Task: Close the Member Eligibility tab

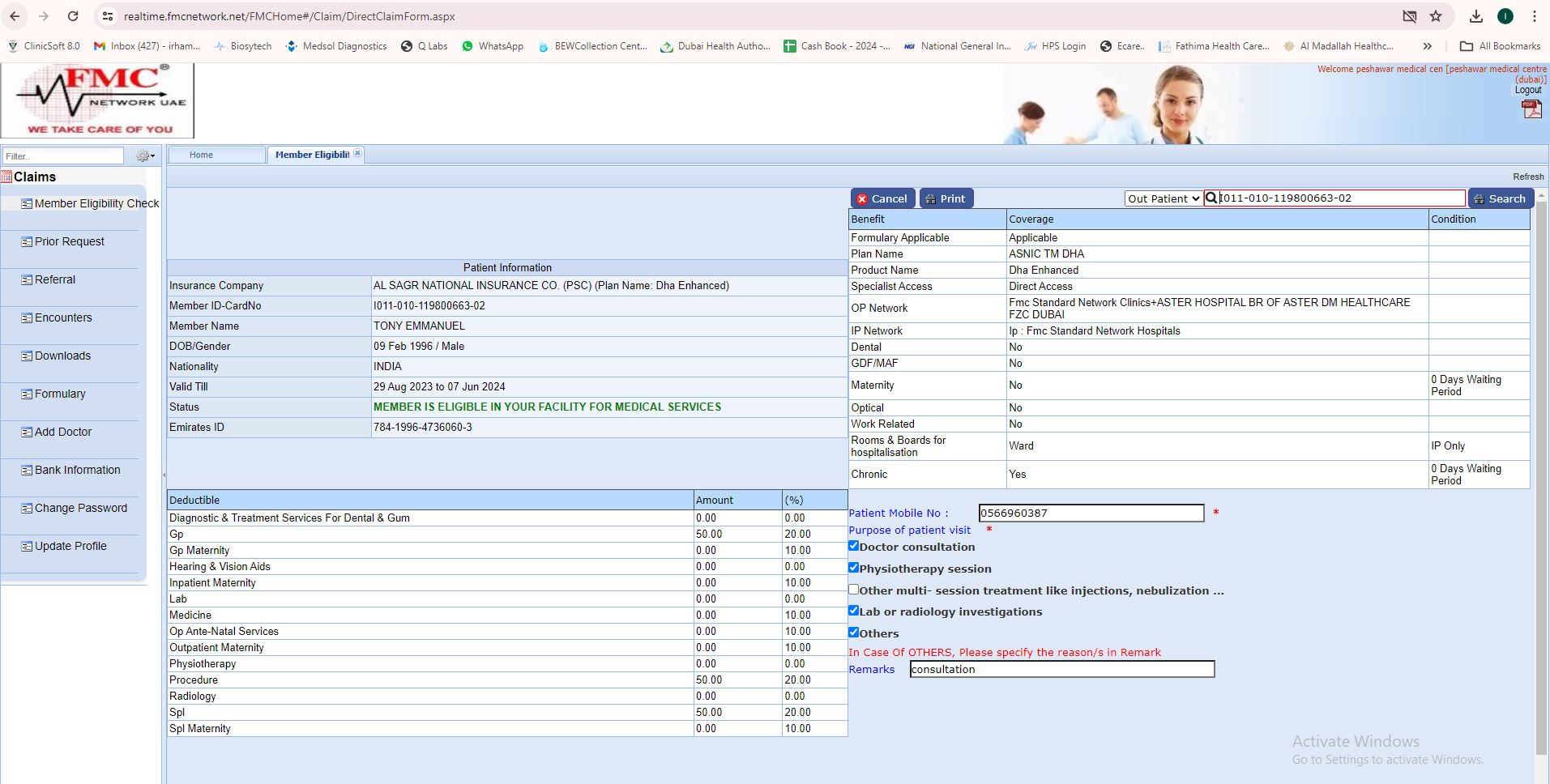Action: (357, 153)
